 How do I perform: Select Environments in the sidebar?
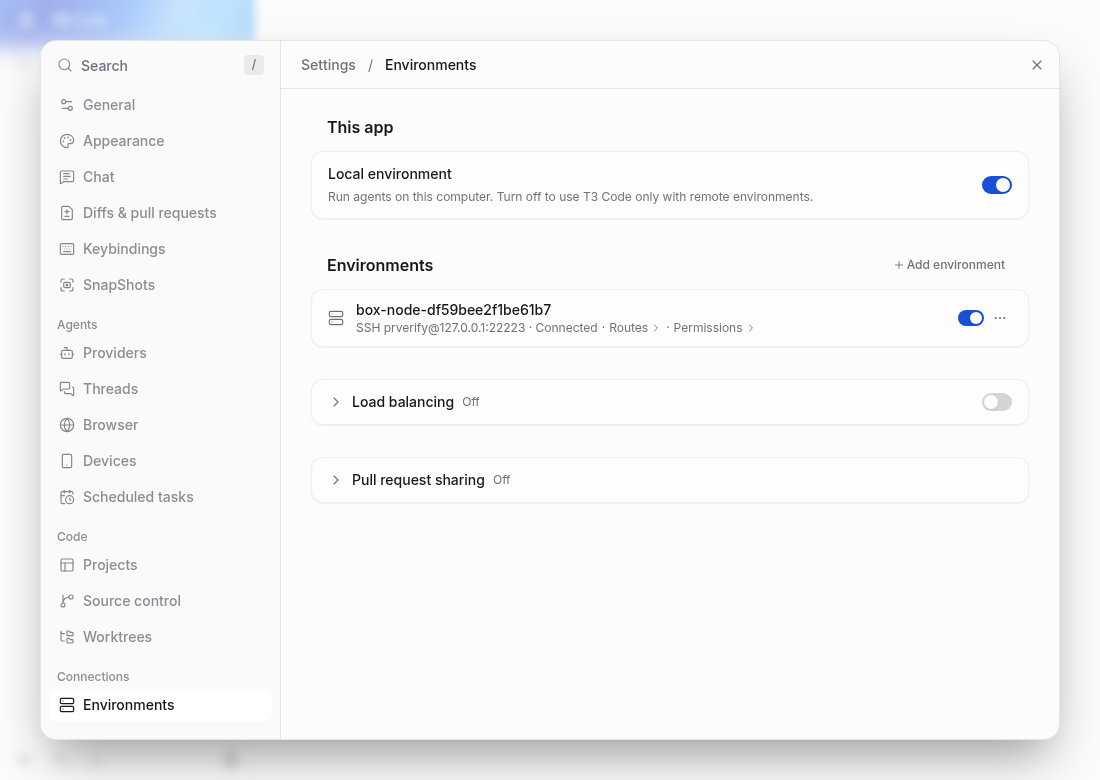pyautogui.click(x=160, y=705)
